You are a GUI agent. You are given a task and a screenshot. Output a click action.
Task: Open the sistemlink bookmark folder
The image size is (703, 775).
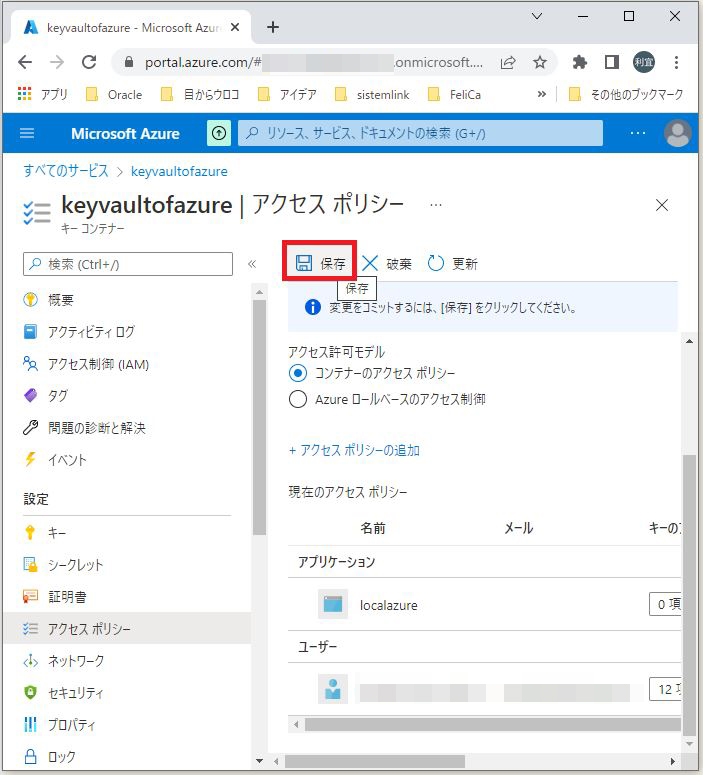pos(372,94)
